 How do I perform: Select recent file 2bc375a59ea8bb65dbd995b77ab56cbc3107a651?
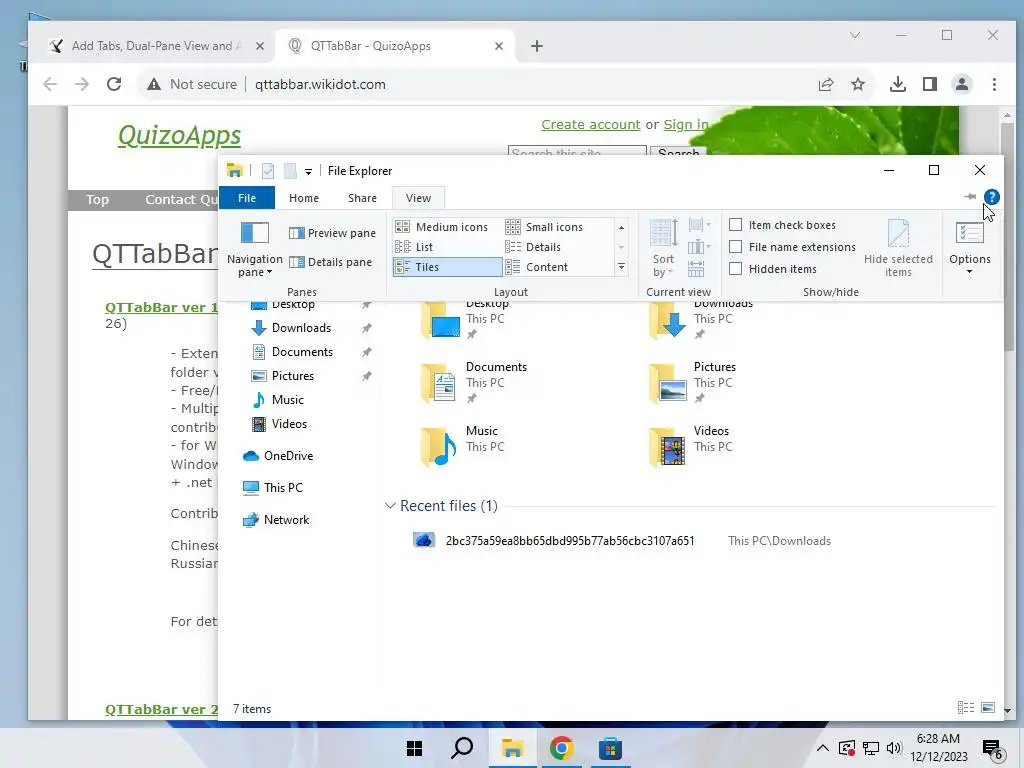(x=570, y=541)
